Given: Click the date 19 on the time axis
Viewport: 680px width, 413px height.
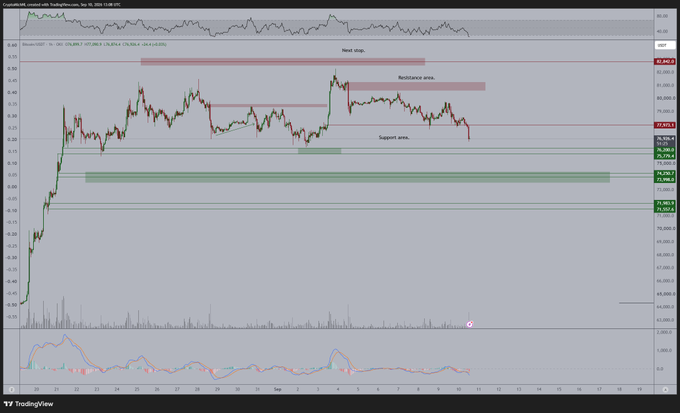Looking at the screenshot, I should [x=640, y=390].
